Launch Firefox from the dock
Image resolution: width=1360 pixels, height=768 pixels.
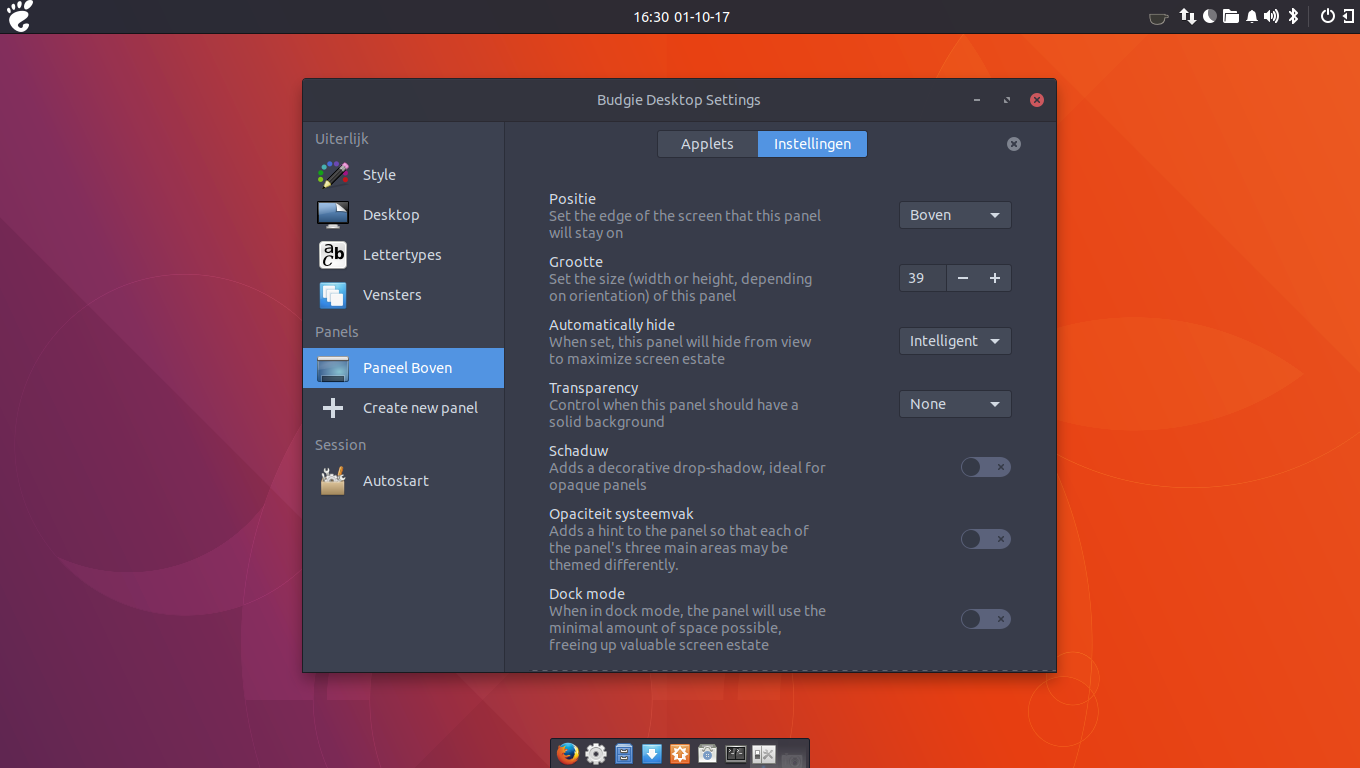tap(568, 753)
